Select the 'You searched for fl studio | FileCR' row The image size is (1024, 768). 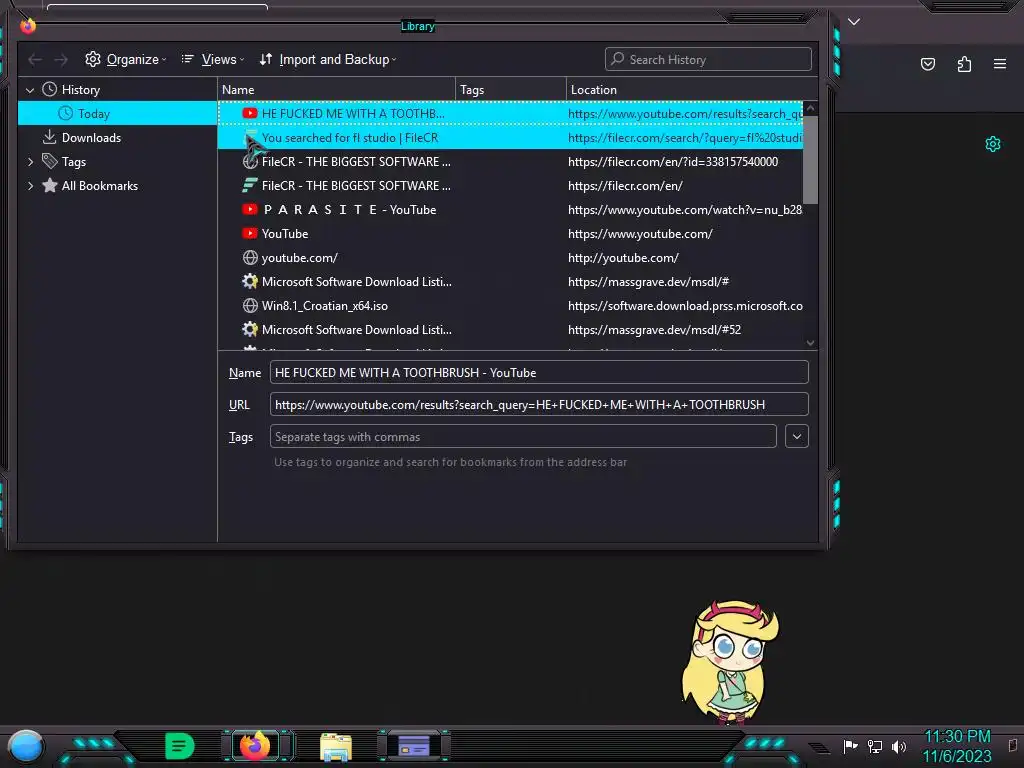pos(510,138)
